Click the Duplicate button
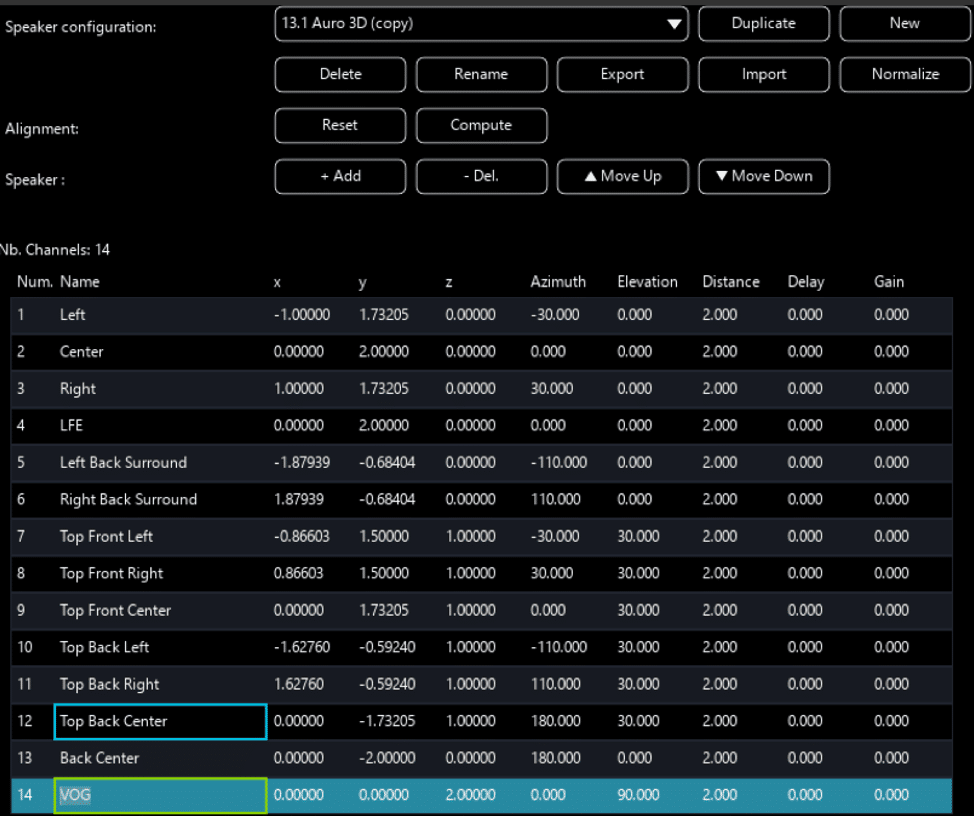The image size is (974, 816). (763, 24)
